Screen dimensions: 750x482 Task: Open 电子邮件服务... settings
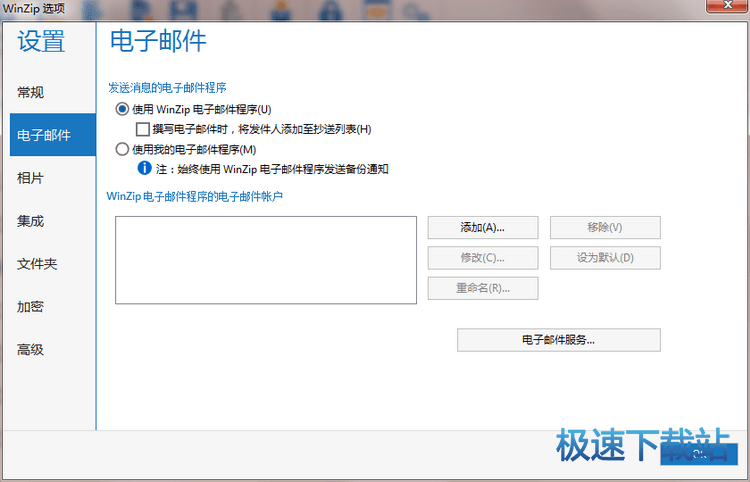pos(558,340)
